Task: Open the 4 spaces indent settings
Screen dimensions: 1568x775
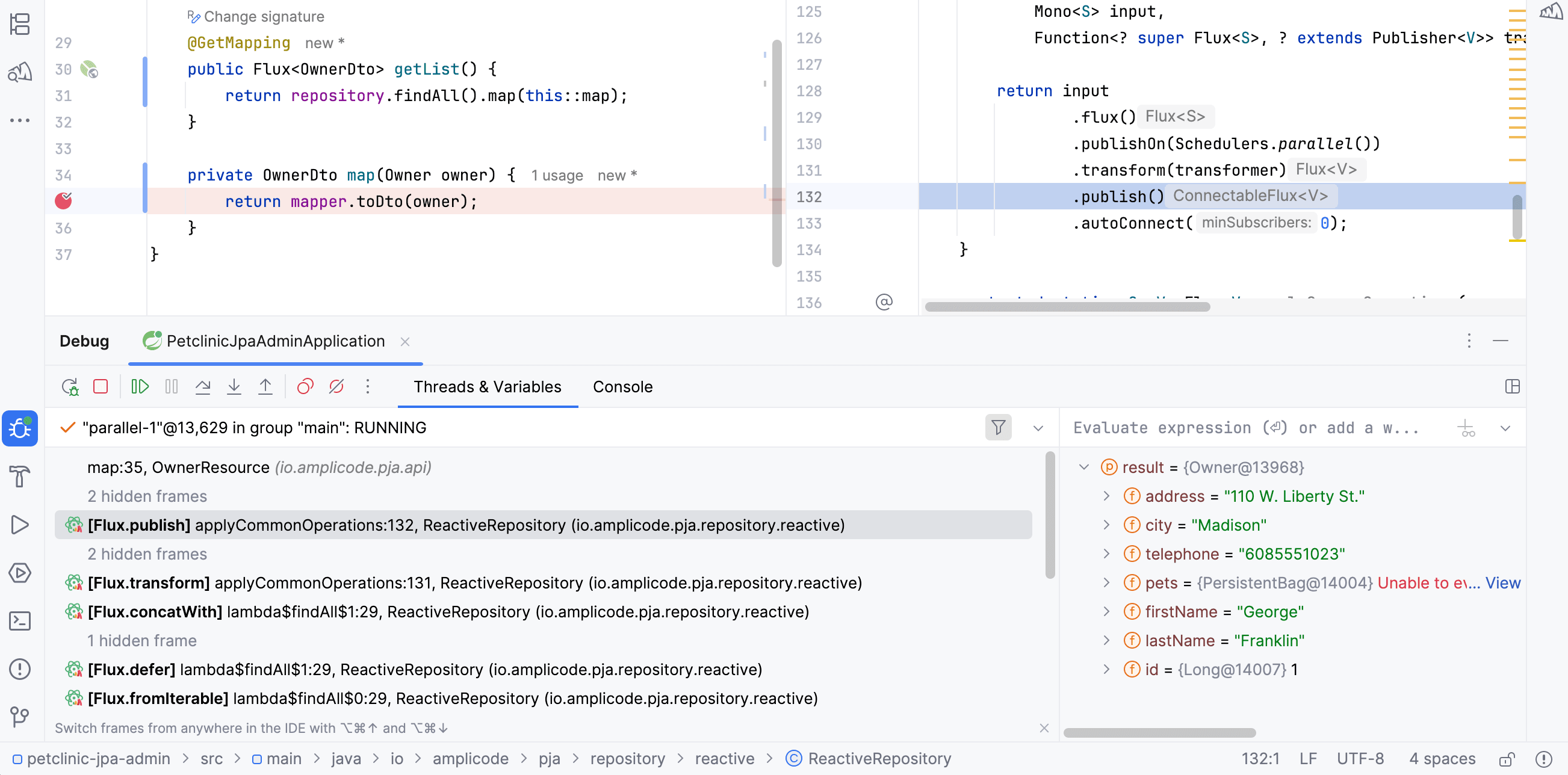Action: pyautogui.click(x=1442, y=759)
